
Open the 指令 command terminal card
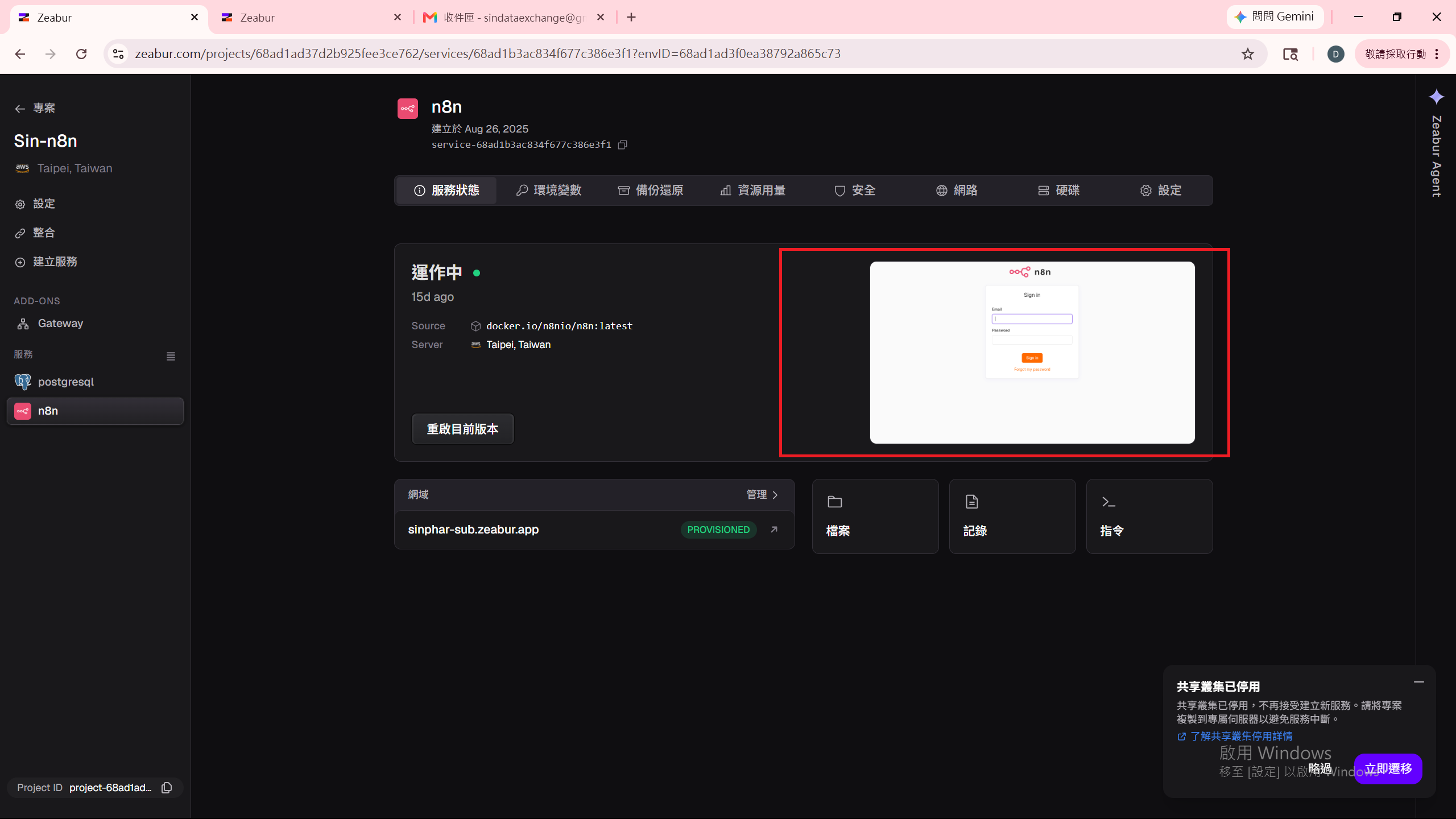tap(1149, 516)
